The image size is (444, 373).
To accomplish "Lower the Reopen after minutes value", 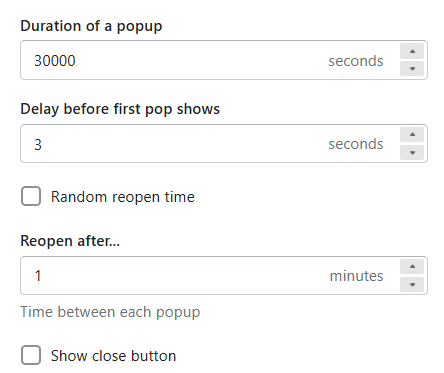I will tap(412, 284).
